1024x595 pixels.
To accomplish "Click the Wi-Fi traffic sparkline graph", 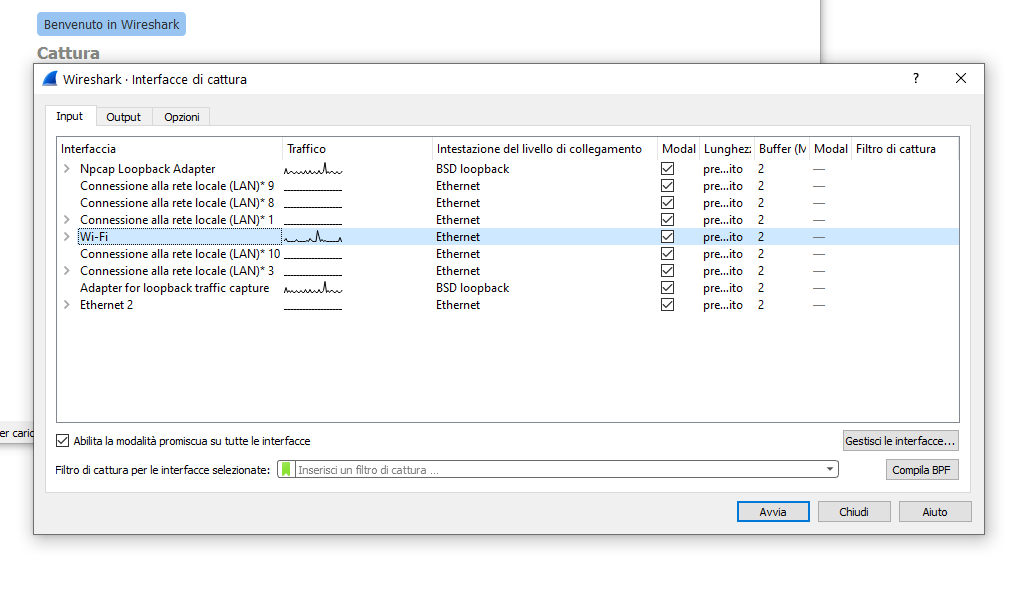I will pos(313,236).
